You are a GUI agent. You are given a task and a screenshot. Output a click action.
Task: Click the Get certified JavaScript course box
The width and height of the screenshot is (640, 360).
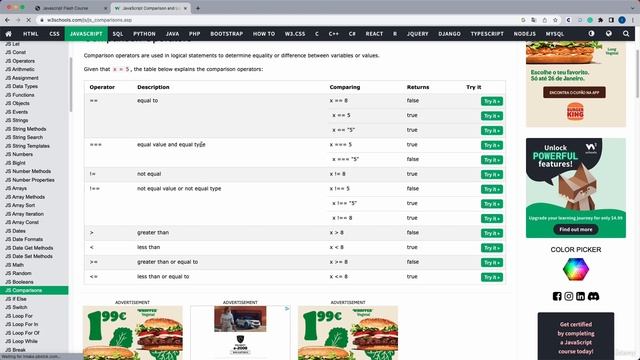[x=576, y=336]
